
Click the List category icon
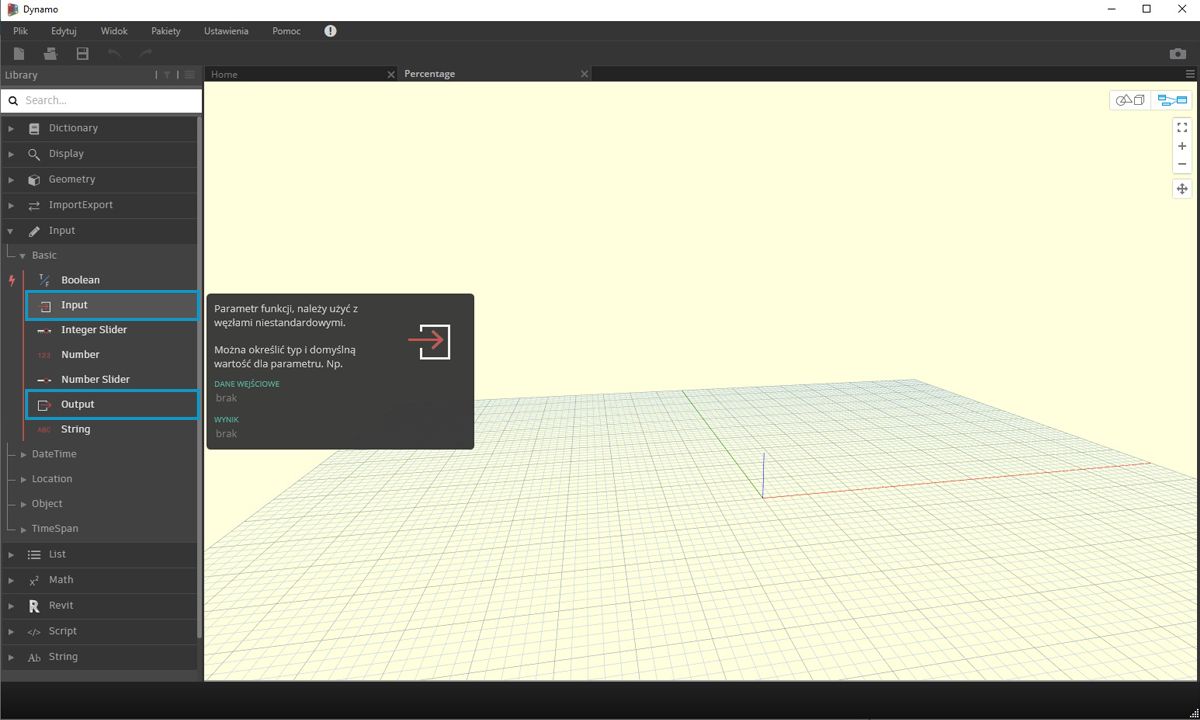(34, 554)
